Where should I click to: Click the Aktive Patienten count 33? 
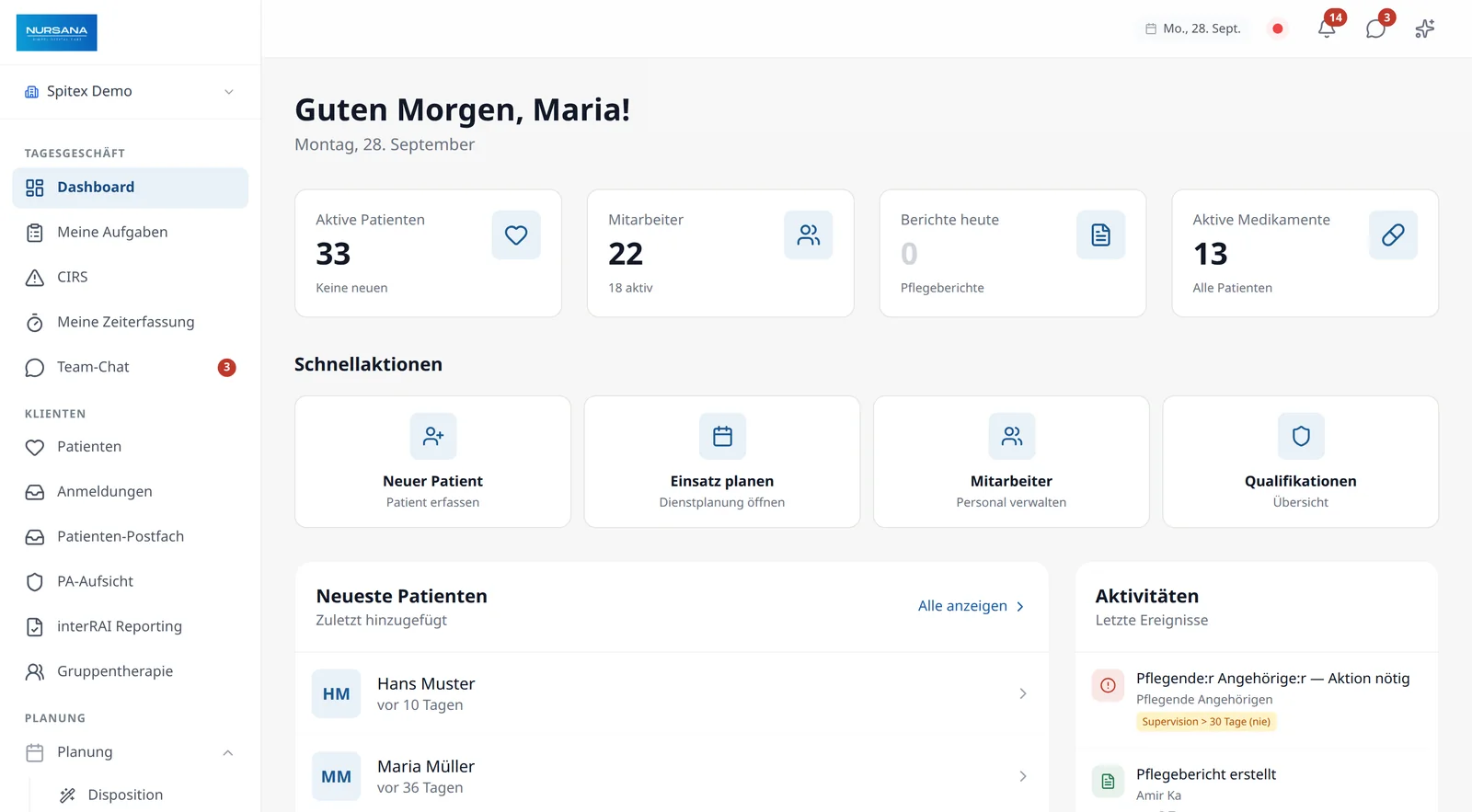[333, 254]
